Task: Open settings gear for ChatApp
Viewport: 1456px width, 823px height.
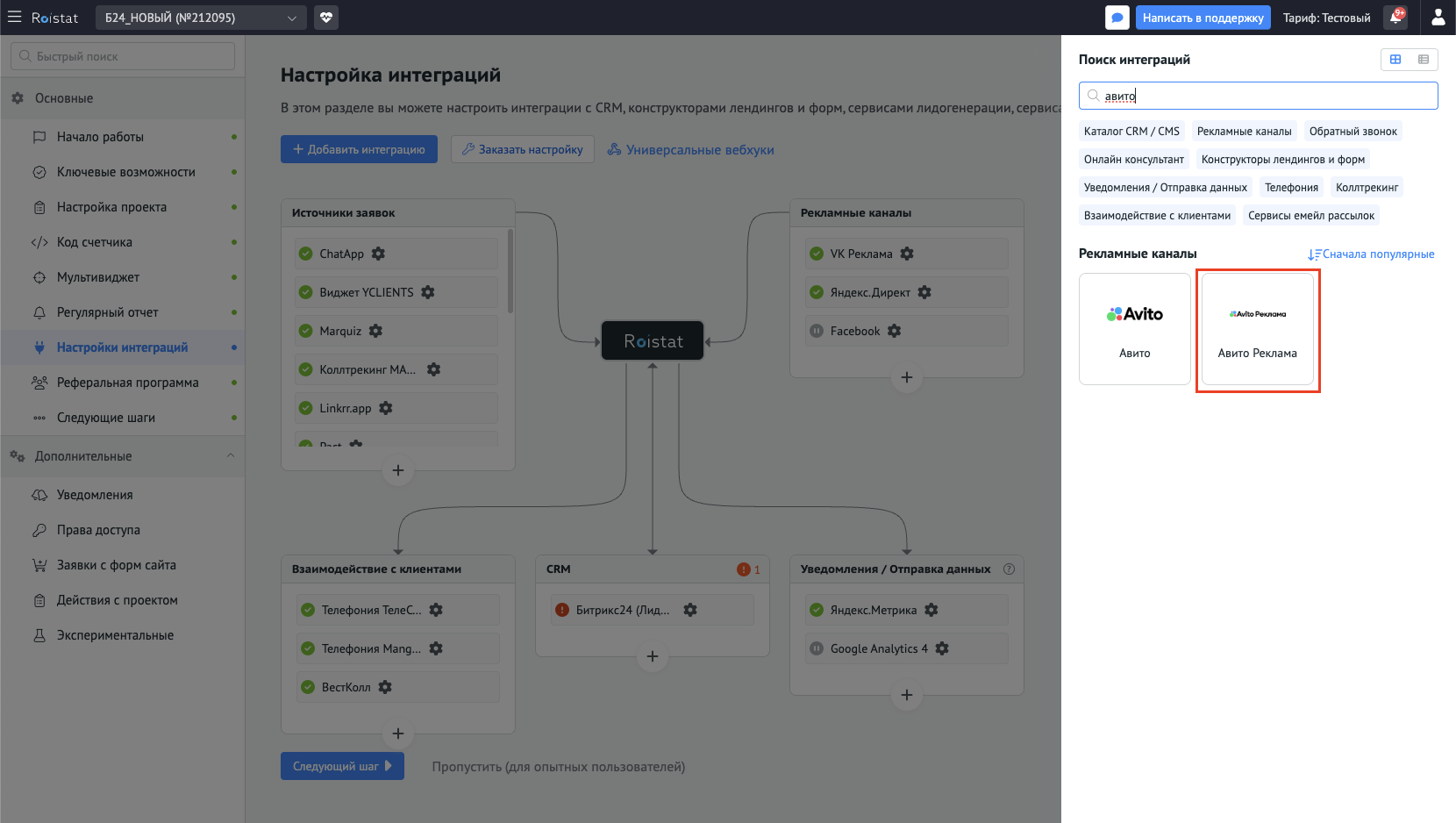Action: (x=378, y=254)
